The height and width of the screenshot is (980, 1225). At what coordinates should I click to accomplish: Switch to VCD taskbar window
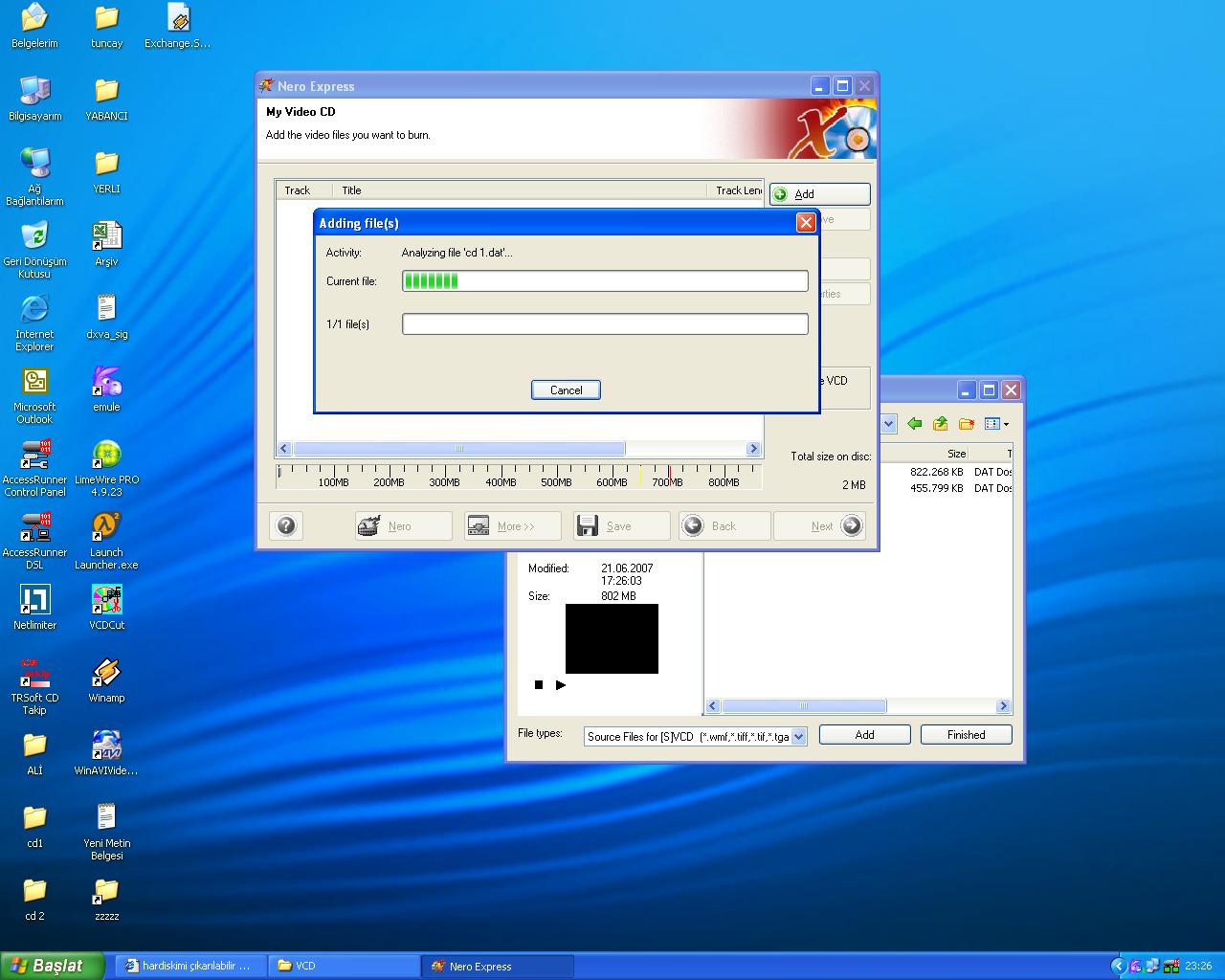(x=345, y=966)
